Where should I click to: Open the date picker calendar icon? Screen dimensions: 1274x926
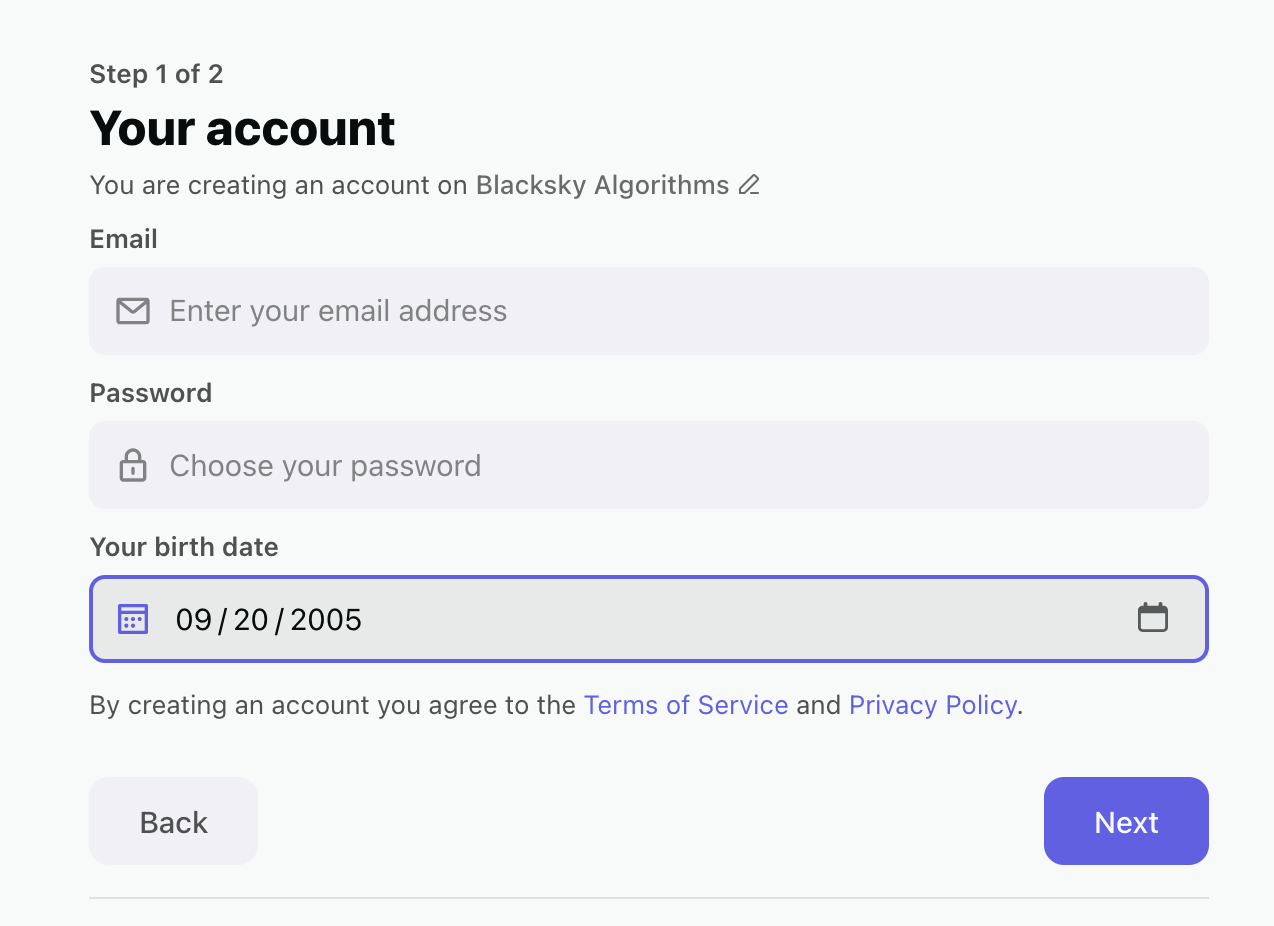tap(1153, 617)
